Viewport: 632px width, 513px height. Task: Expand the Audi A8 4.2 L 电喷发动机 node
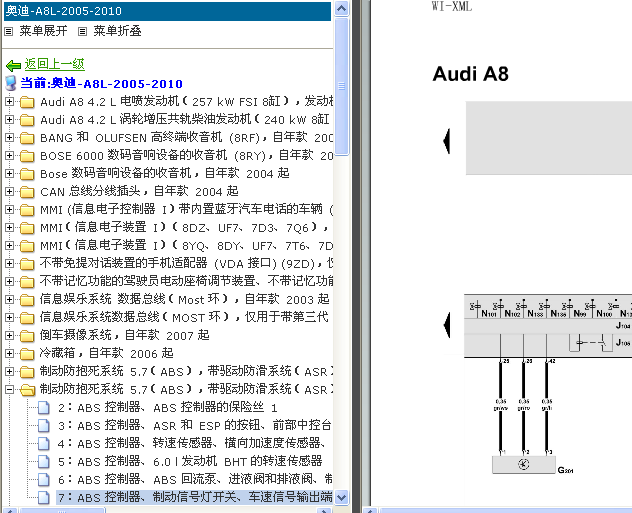(x=9, y=102)
